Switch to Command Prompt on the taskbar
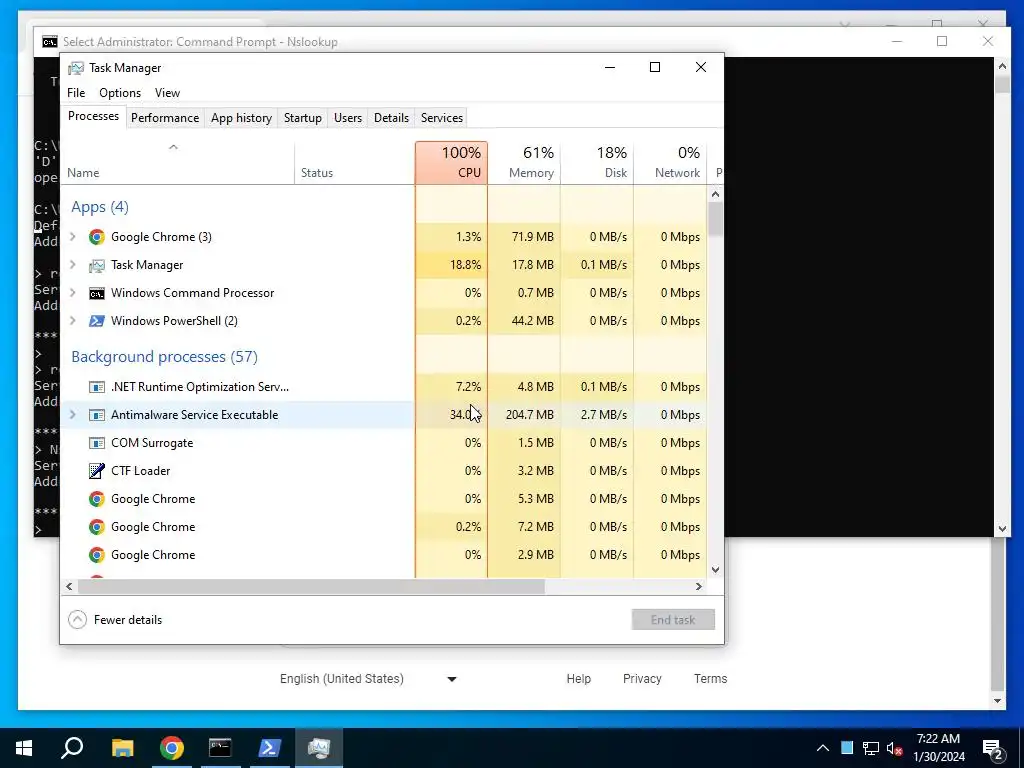Screen dimensions: 1024x768 click(220, 748)
